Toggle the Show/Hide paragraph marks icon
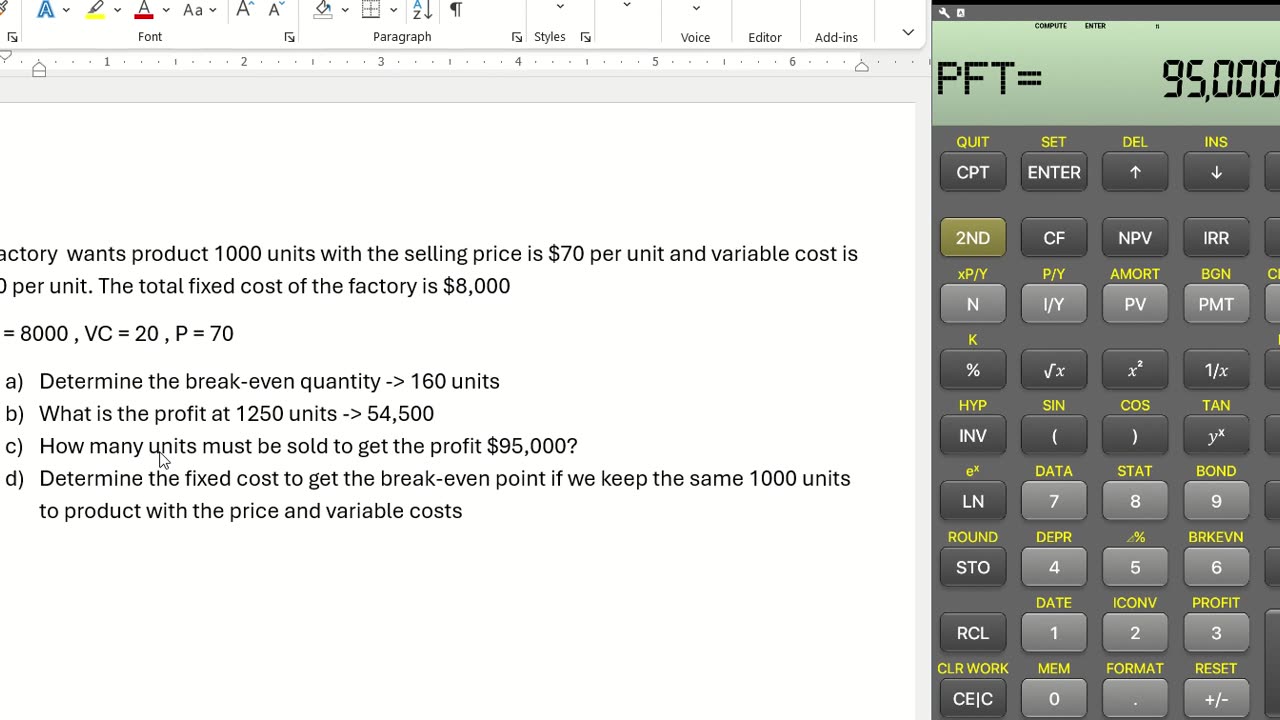This screenshot has width=1280, height=720. (x=456, y=10)
